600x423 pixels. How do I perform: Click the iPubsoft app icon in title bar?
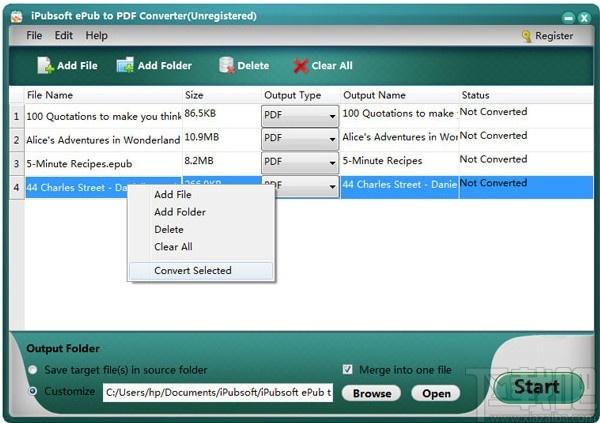16,16
